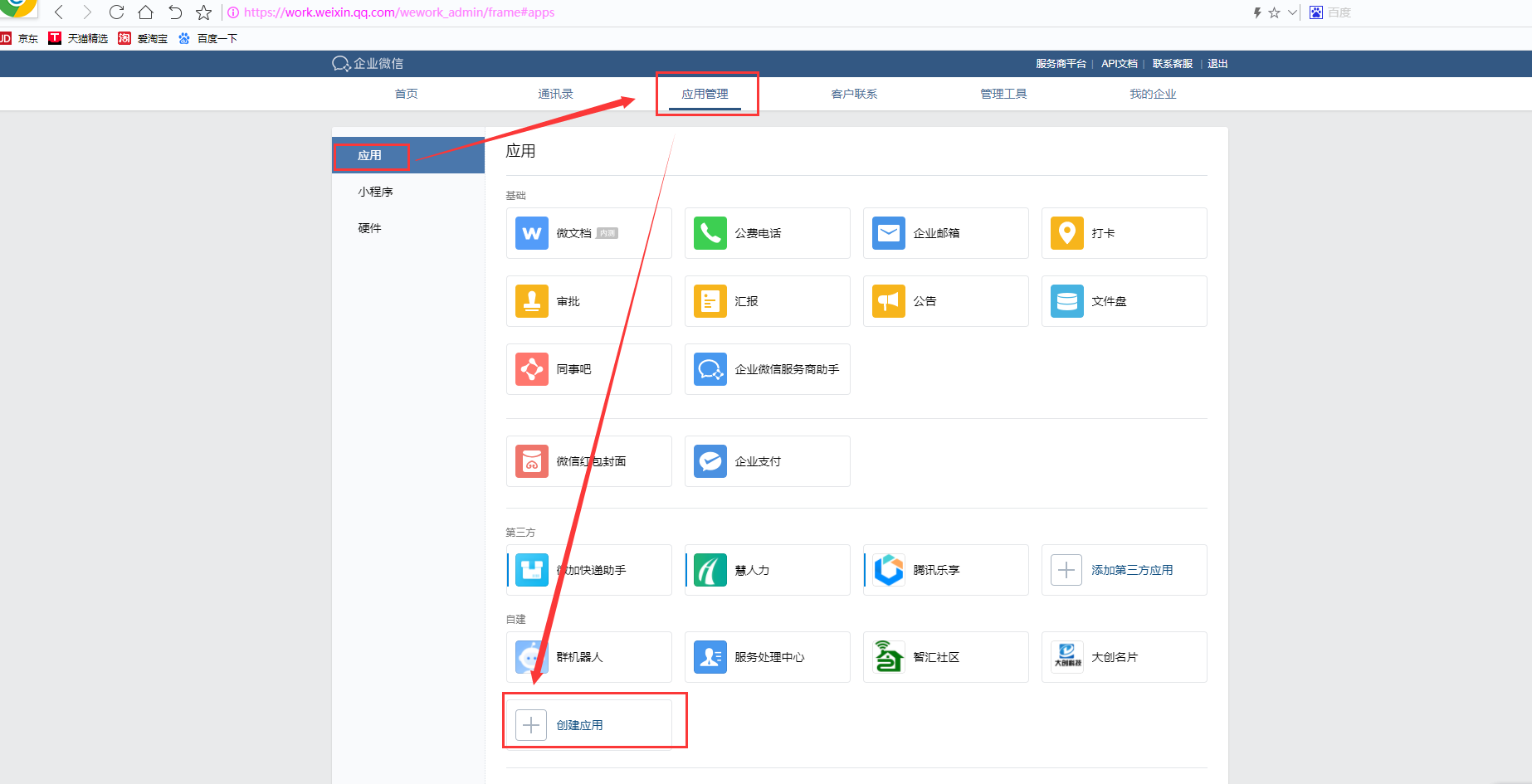
Task: Switch to the 我的企业 tab
Action: tap(1154, 94)
